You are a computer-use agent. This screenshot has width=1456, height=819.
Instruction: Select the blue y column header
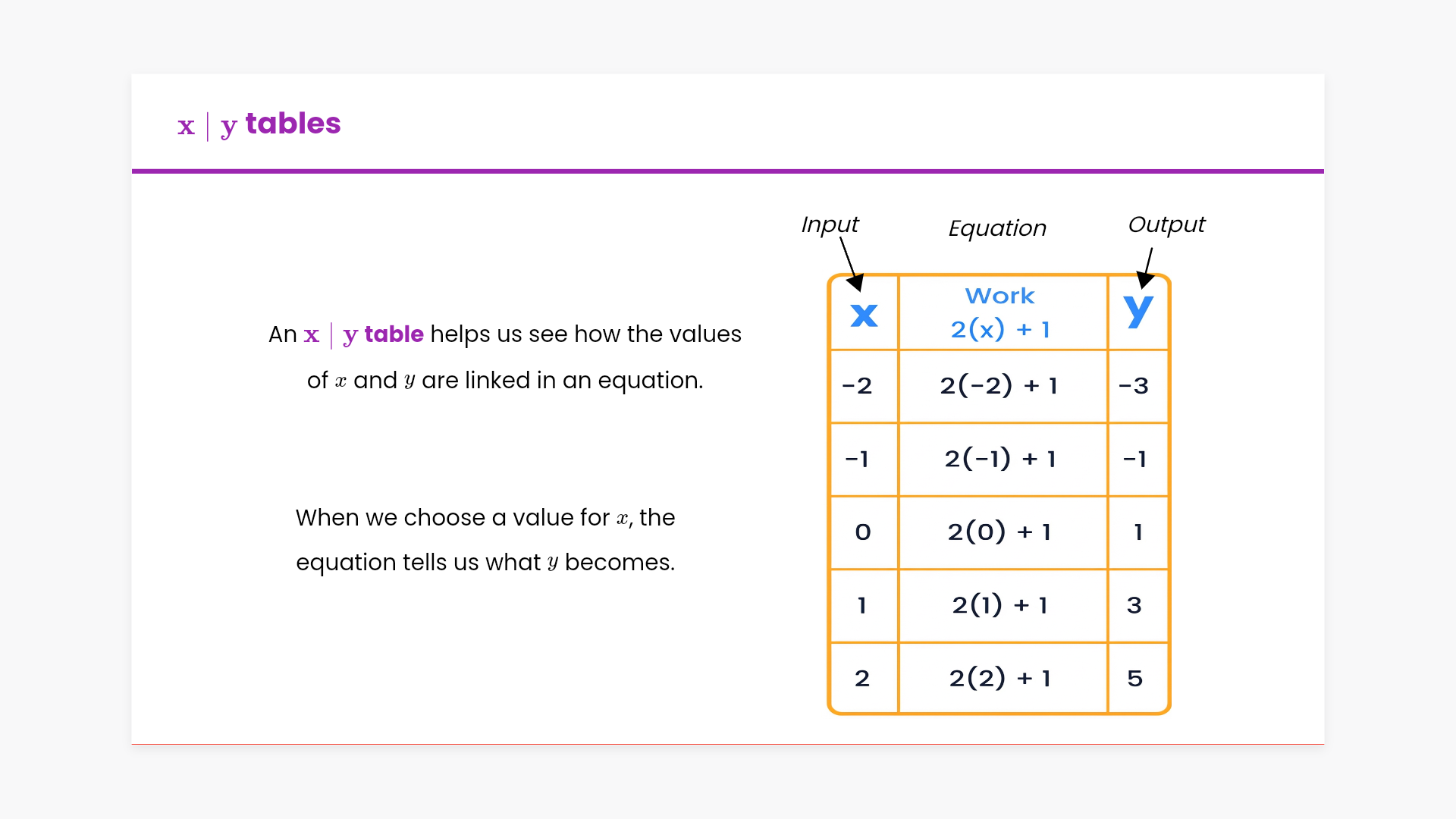(x=1137, y=311)
